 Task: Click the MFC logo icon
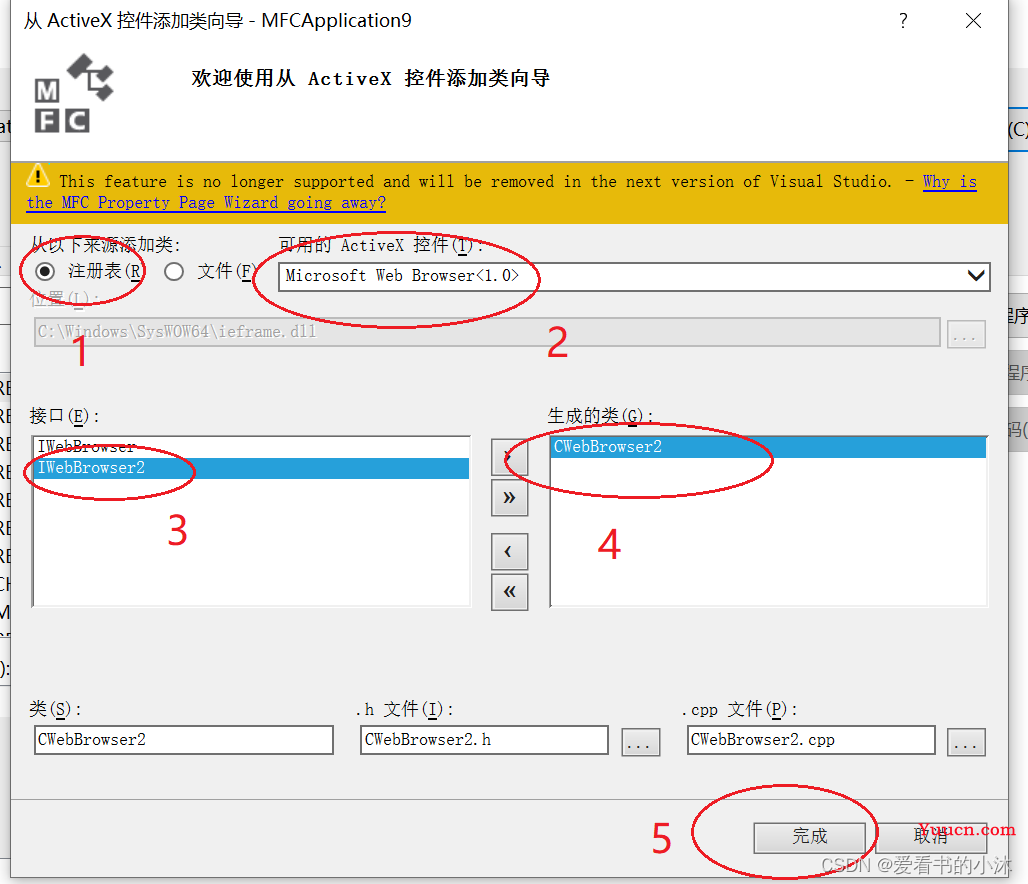(x=74, y=93)
